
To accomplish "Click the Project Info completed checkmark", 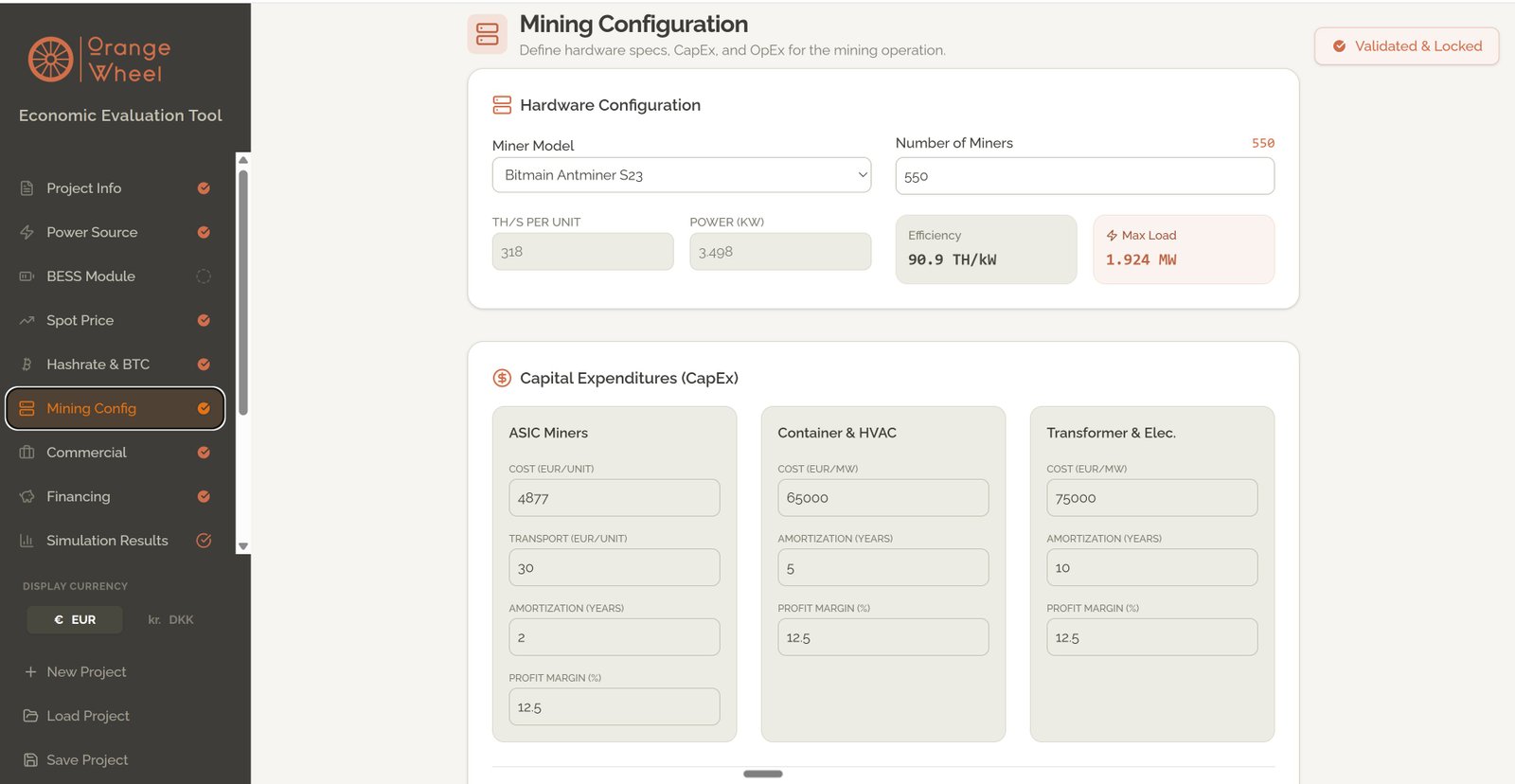I will 204,188.
